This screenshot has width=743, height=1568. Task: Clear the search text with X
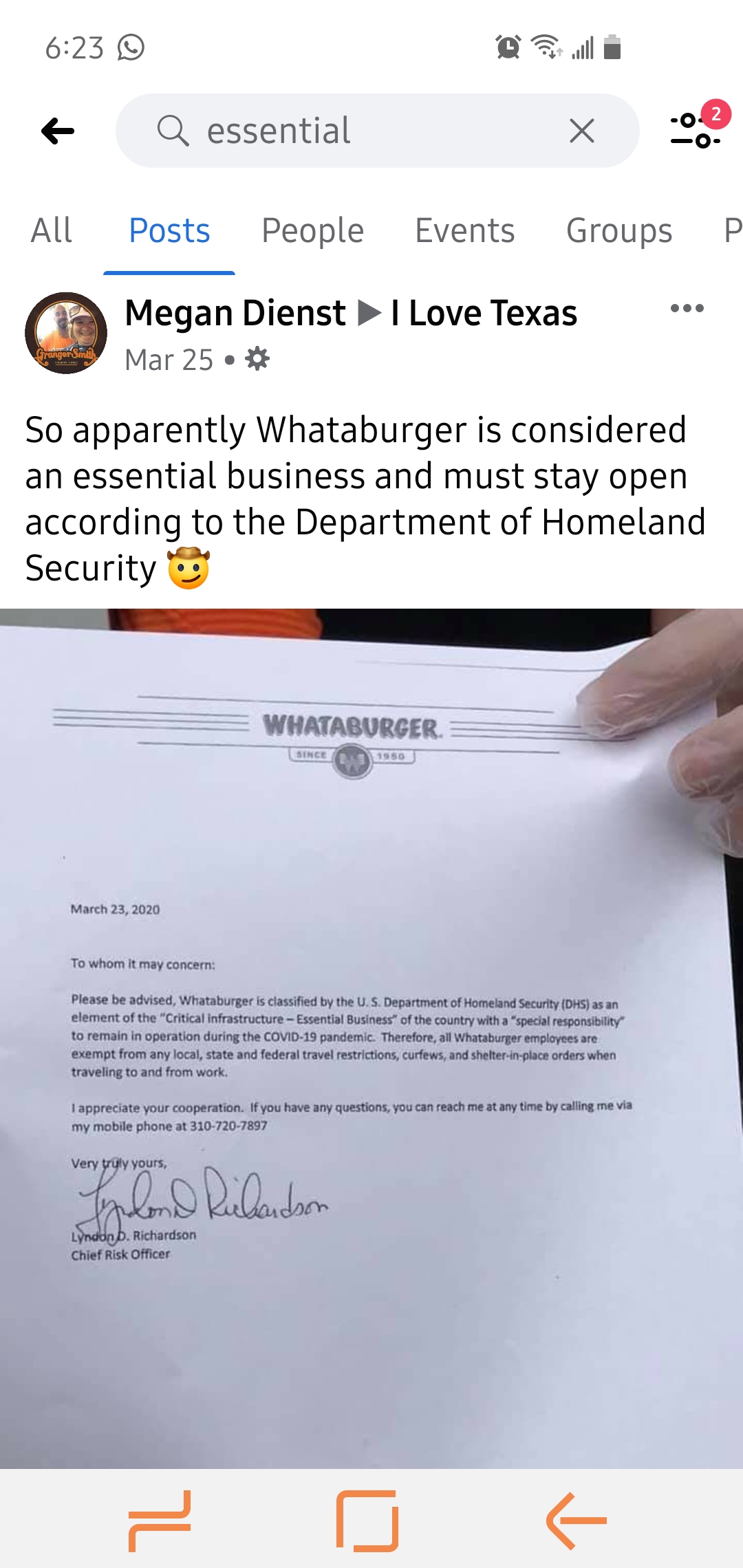(x=582, y=131)
